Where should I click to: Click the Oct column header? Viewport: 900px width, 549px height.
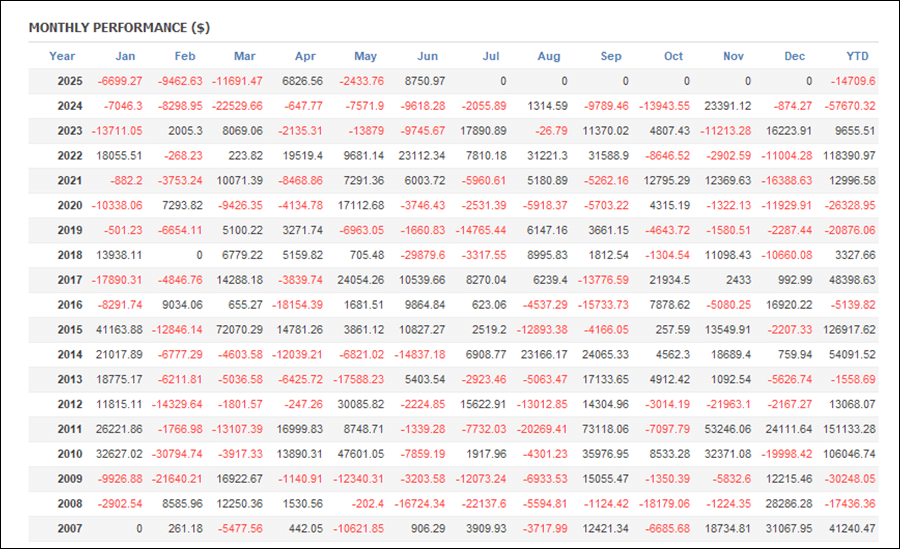point(673,56)
